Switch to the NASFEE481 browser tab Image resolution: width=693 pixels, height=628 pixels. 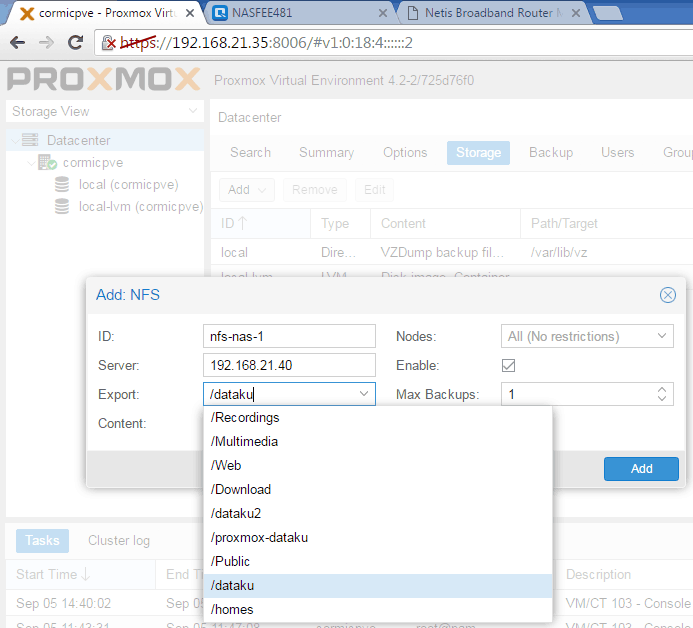(301, 13)
